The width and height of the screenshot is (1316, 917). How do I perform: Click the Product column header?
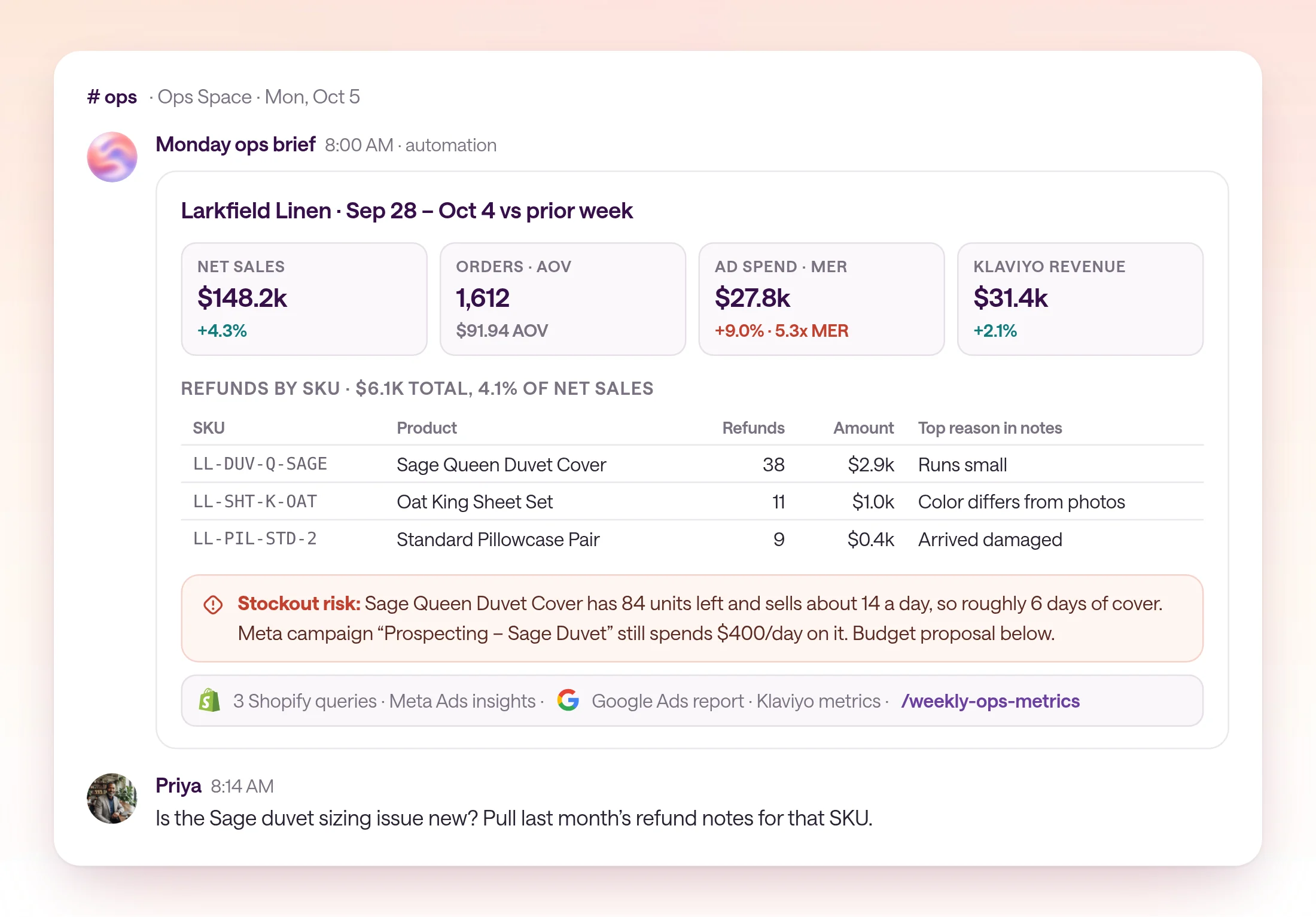pos(427,428)
